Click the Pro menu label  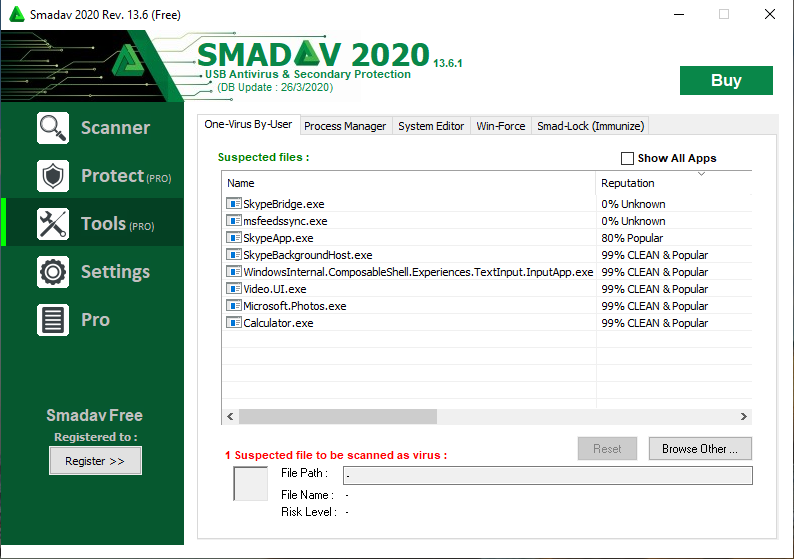click(x=95, y=320)
